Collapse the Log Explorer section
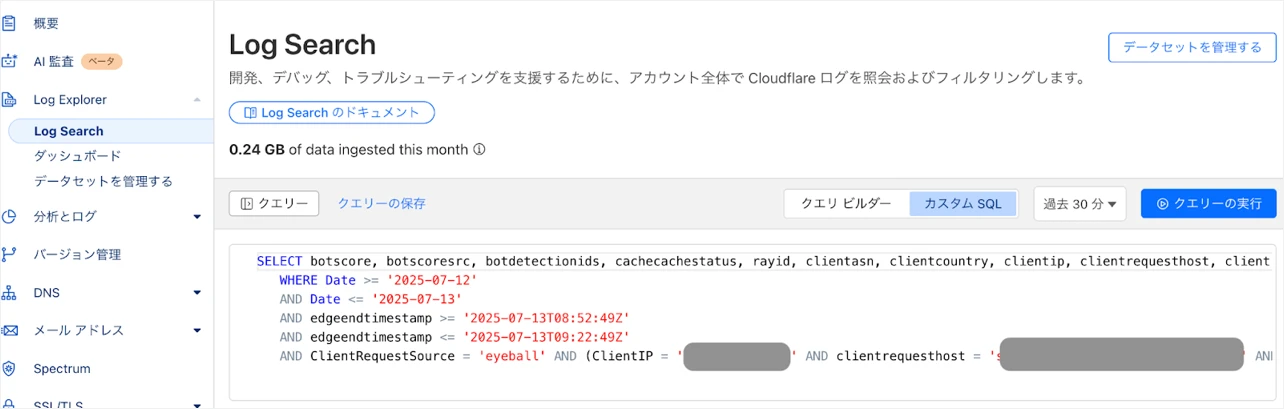Viewport: 1284px width, 409px height. tap(197, 99)
